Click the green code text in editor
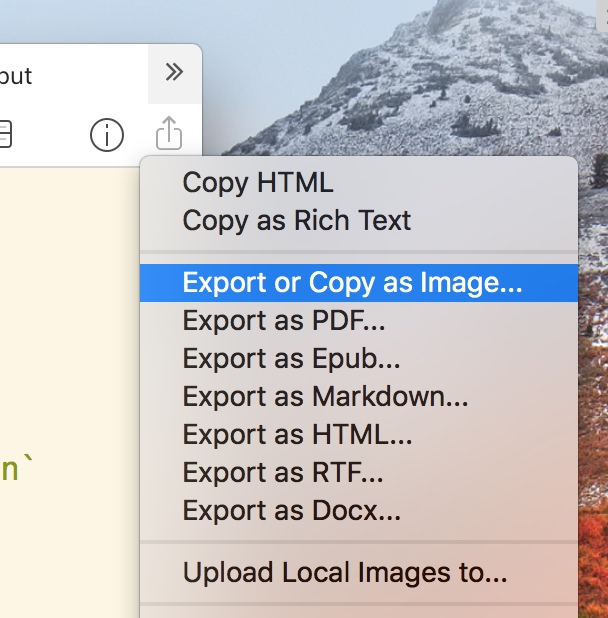The height and width of the screenshot is (618, 608). (x=10, y=469)
